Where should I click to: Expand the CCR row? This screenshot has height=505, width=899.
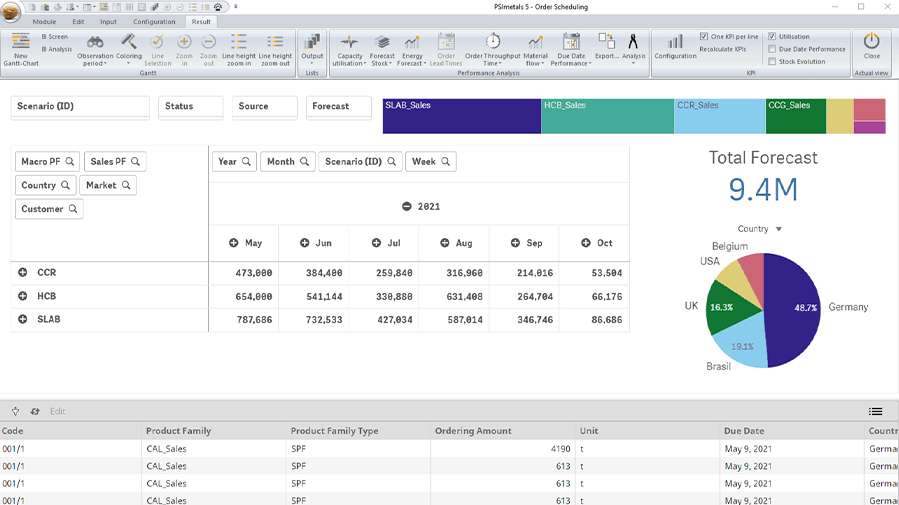tap(22, 272)
